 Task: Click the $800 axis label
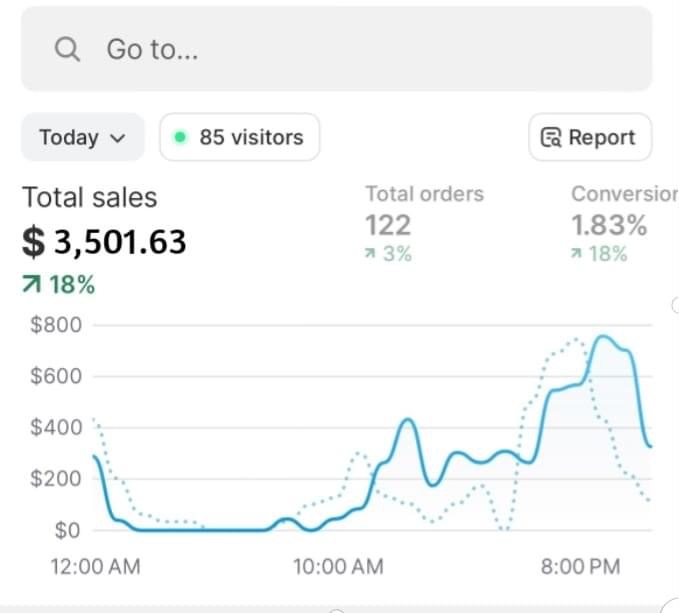pyautogui.click(x=56, y=325)
